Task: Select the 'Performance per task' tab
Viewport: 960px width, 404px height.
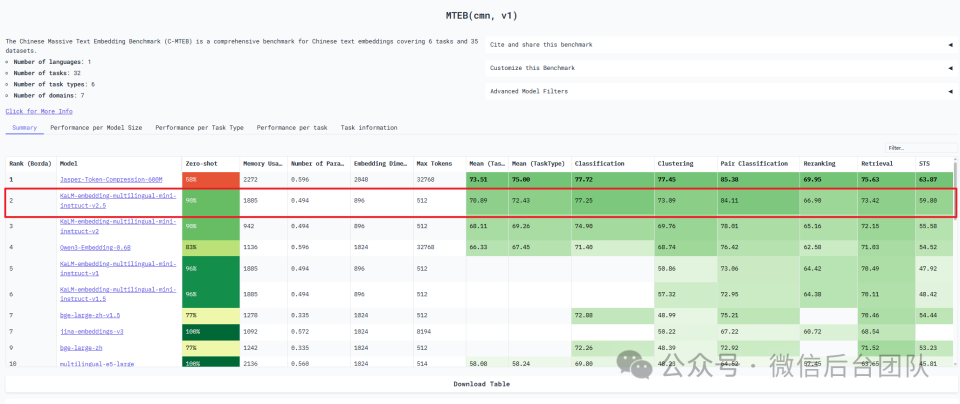Action: click(x=292, y=128)
